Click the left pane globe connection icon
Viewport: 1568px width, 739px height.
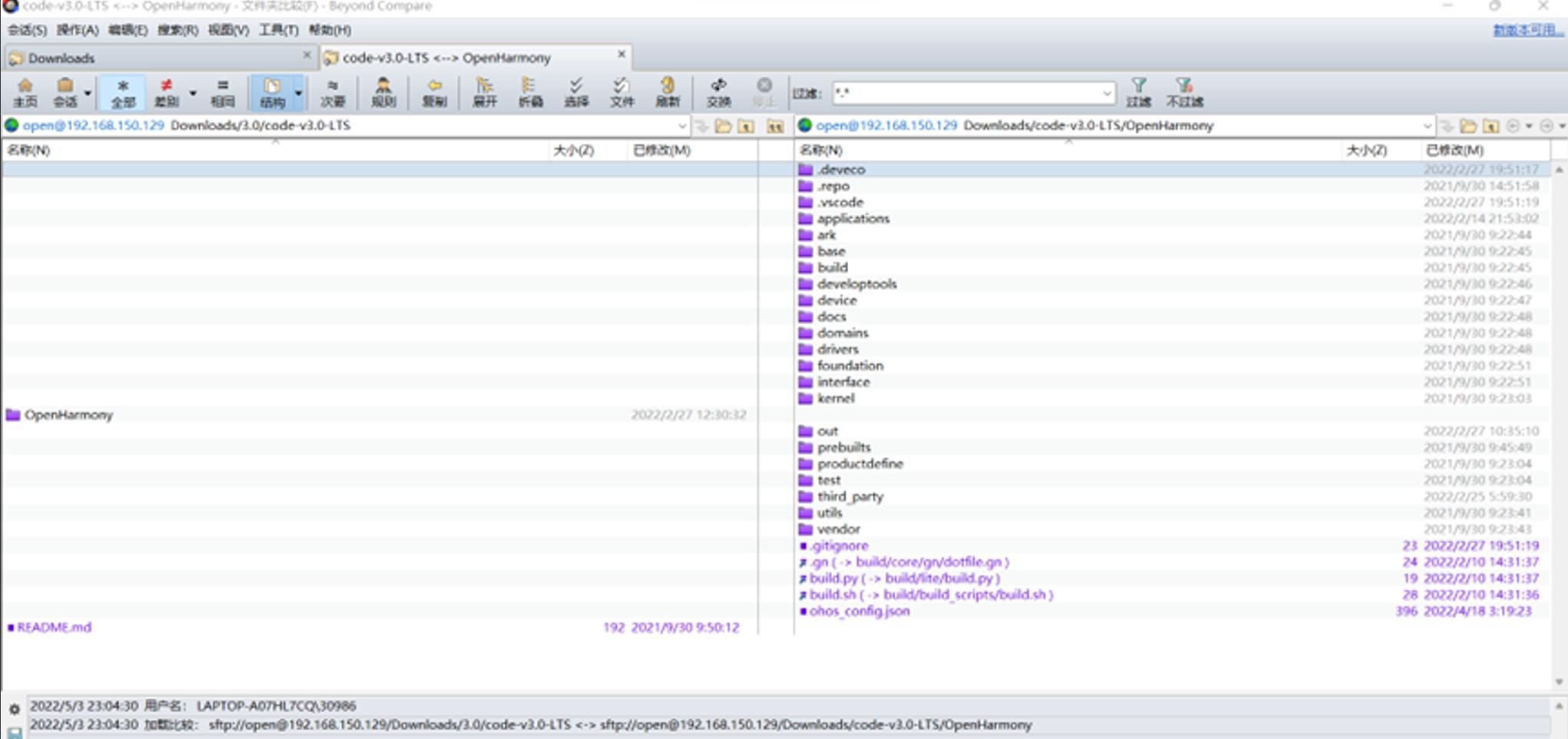pos(12,125)
